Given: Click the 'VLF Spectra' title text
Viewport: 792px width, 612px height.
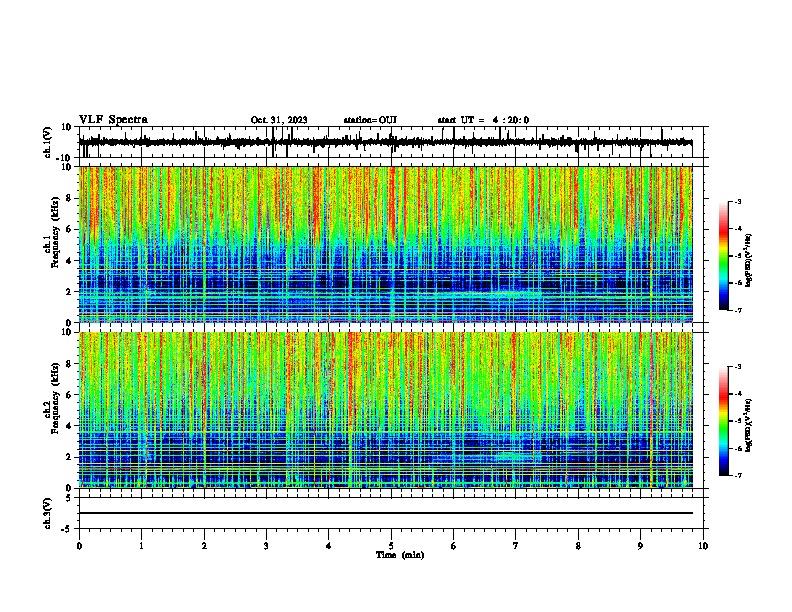Looking at the screenshot, I should pos(113,119).
